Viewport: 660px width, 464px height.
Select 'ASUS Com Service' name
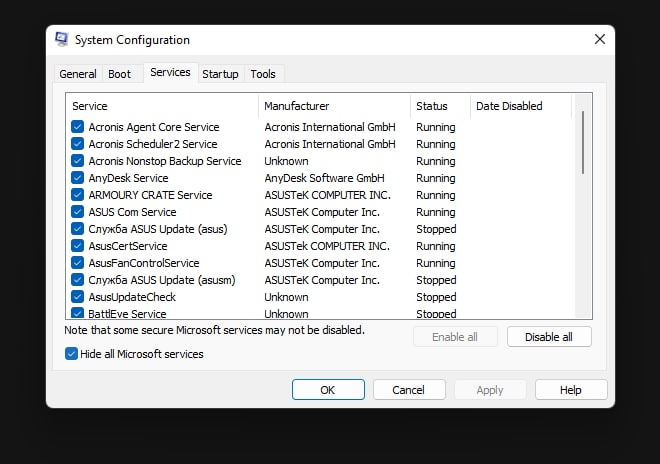pyautogui.click(x=132, y=212)
